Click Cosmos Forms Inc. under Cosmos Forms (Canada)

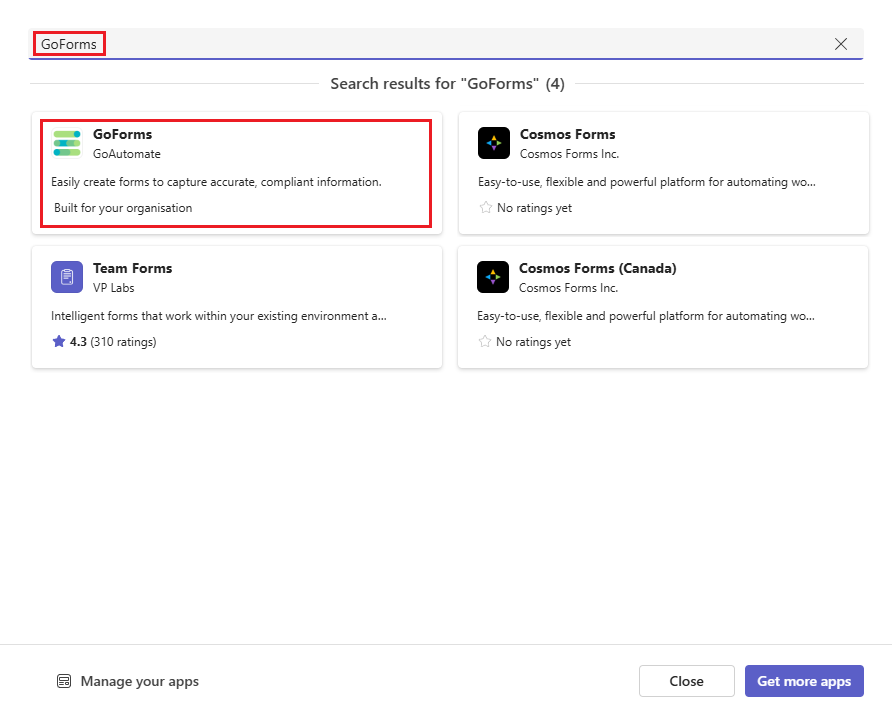(x=568, y=288)
